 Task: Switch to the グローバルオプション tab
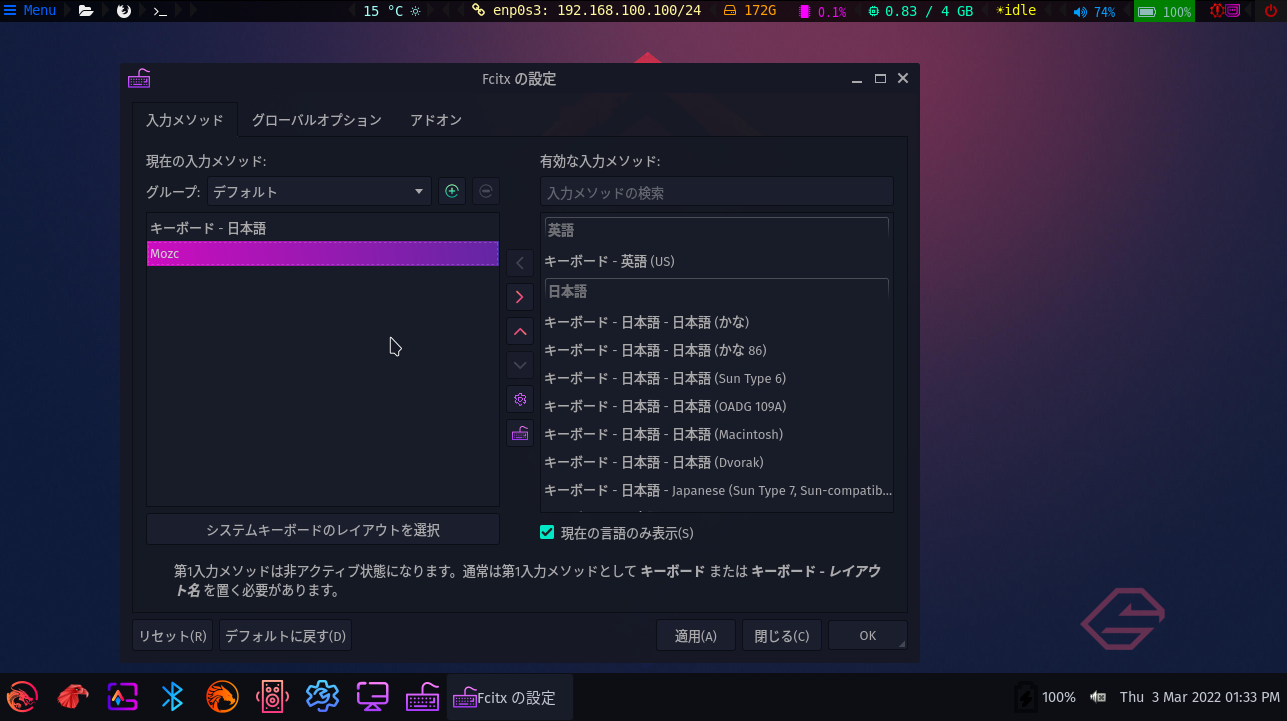[x=316, y=120]
